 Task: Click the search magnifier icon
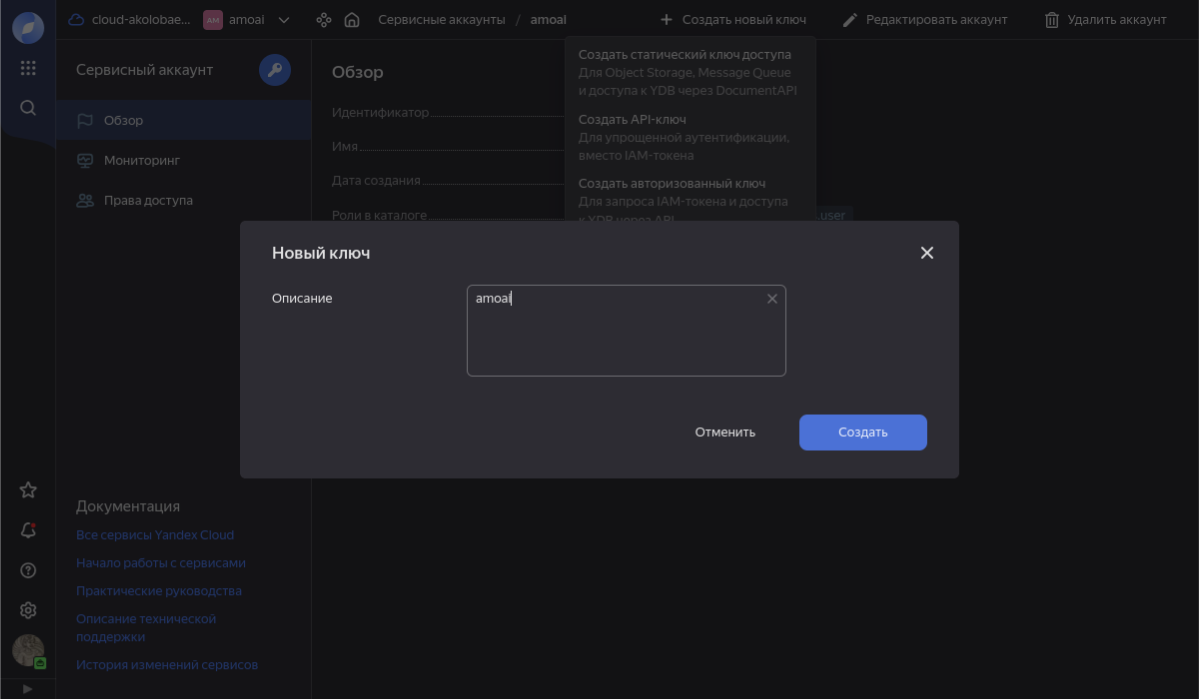[x=28, y=108]
